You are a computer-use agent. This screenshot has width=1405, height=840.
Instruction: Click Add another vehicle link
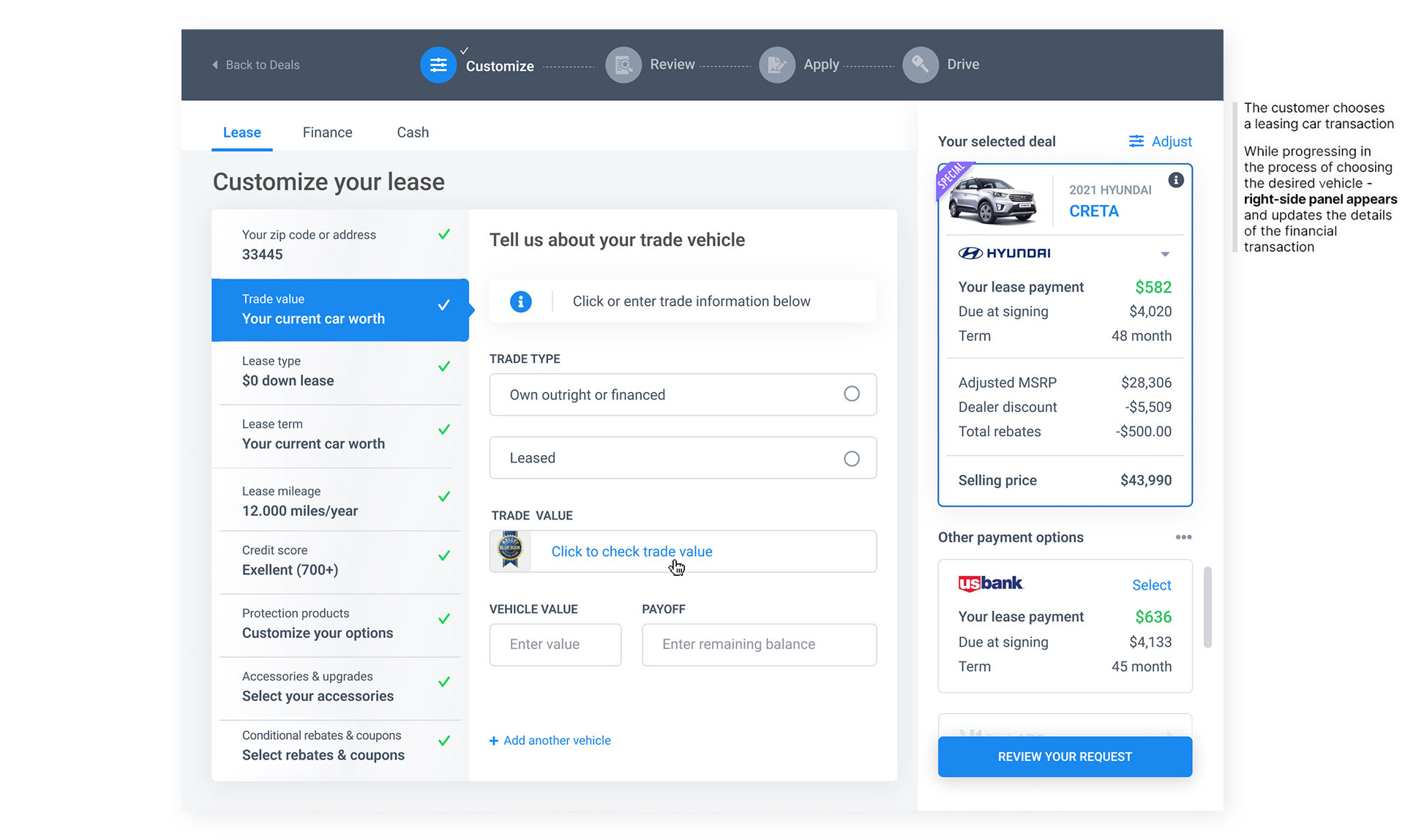point(550,740)
